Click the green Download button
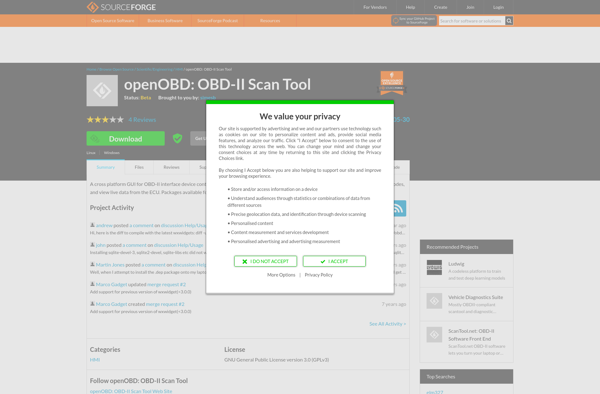Screen dimensions: 600x394 pyautogui.click(x=126, y=138)
